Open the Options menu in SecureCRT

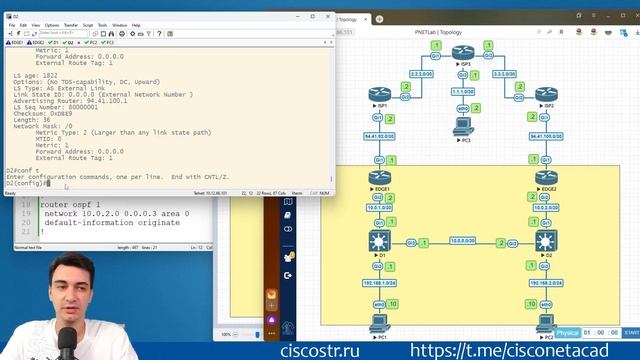click(x=52, y=25)
